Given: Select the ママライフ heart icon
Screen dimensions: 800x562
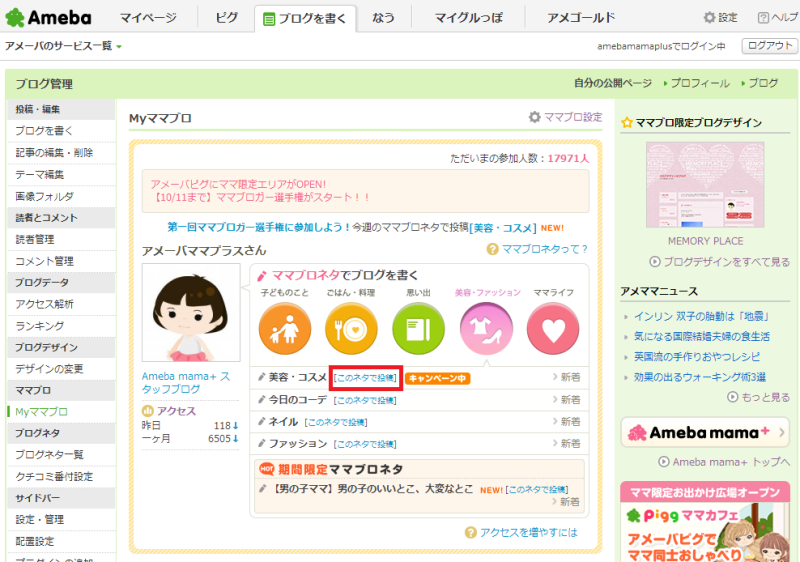Looking at the screenshot, I should point(553,328).
